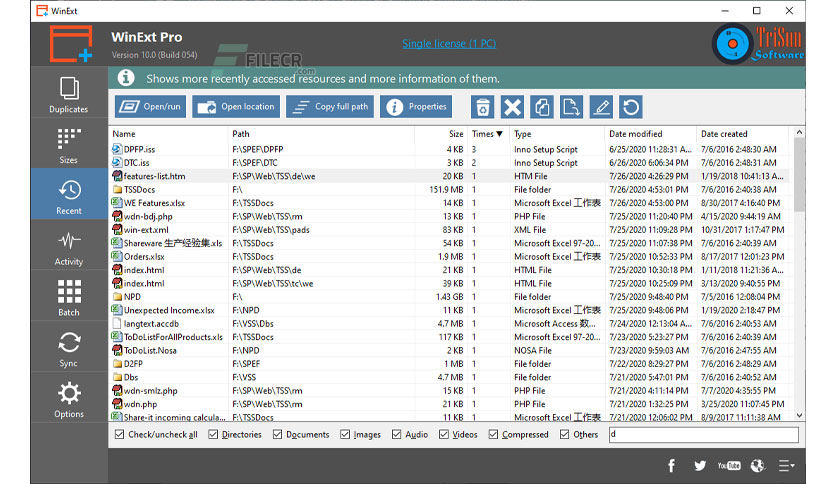This screenshot has height=484, width=836.
Task: Open the YouTube channel icon
Action: coord(729,466)
